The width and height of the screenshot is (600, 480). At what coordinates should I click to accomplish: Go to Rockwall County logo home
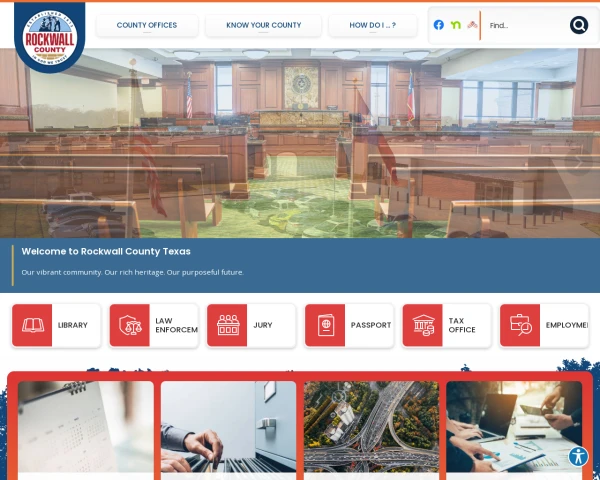[x=50, y=38]
